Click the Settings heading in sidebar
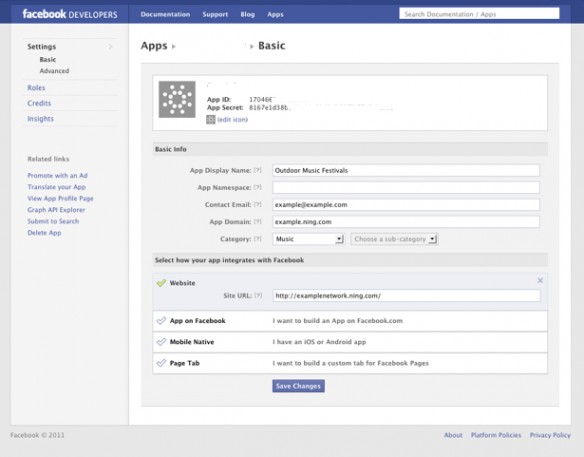584x457 pixels. click(x=42, y=47)
